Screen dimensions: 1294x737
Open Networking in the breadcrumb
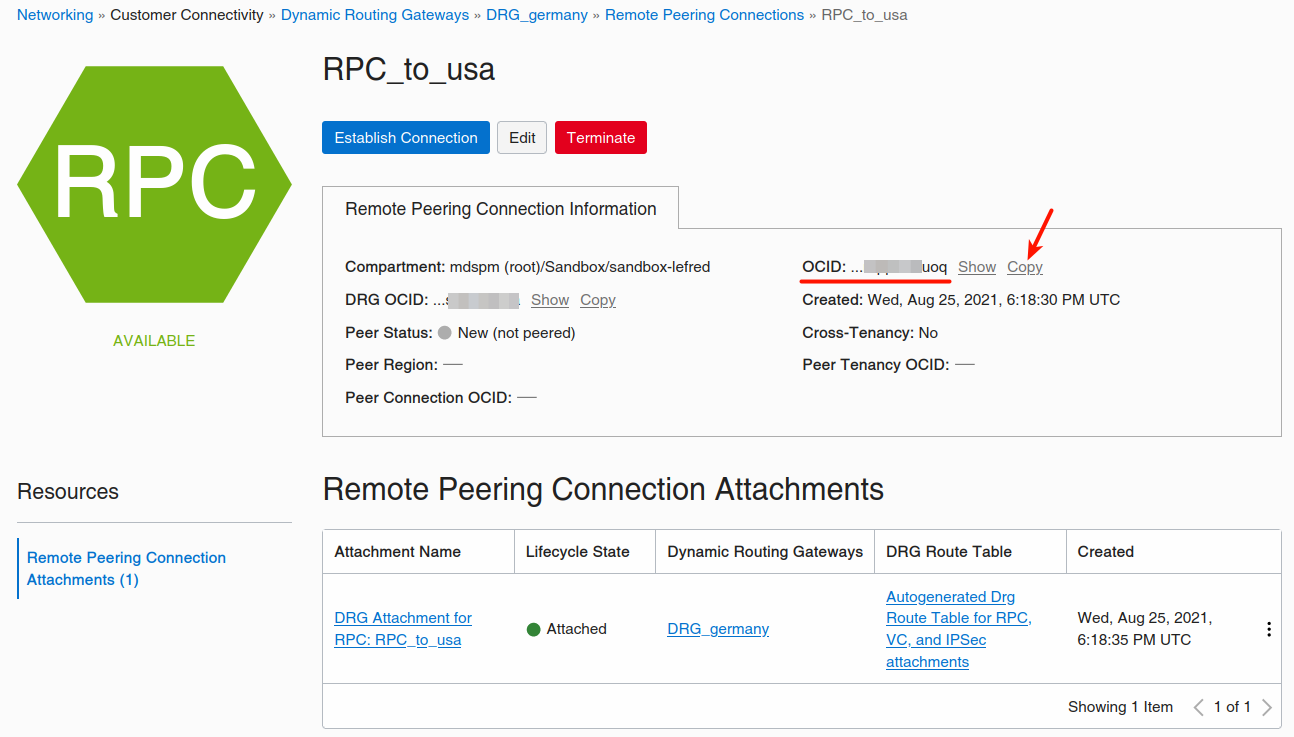pos(55,15)
